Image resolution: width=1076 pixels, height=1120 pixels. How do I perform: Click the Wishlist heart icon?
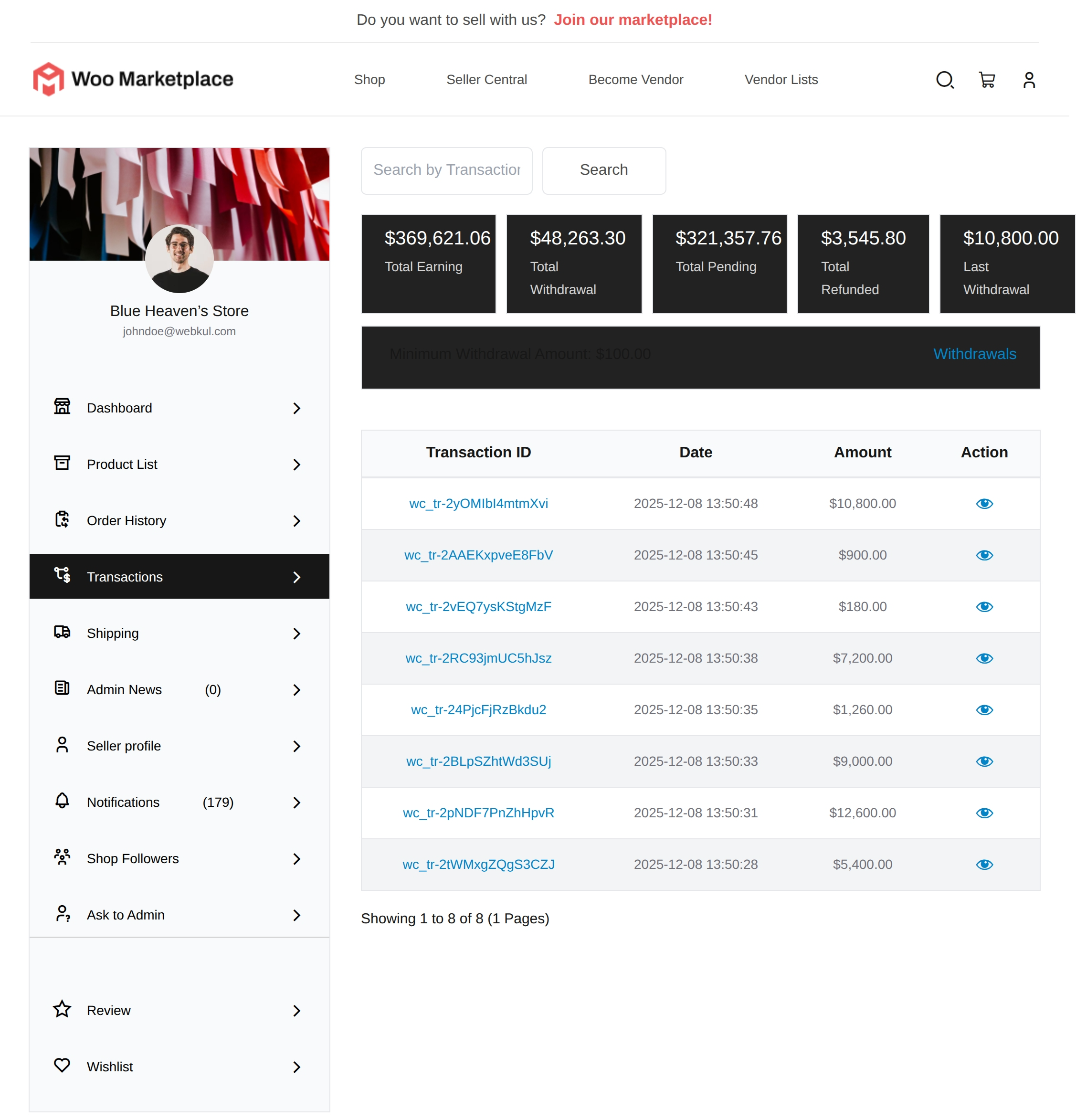62,1065
